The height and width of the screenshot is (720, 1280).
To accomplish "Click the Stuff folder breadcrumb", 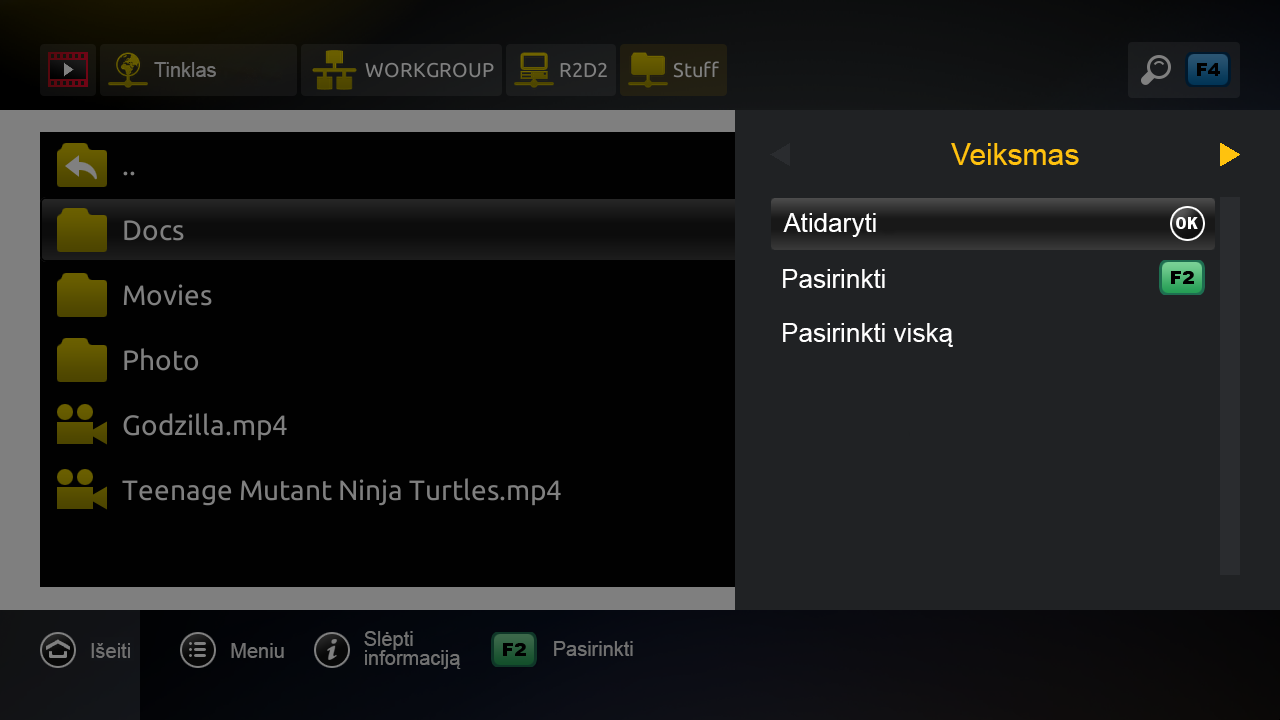I will [673, 70].
